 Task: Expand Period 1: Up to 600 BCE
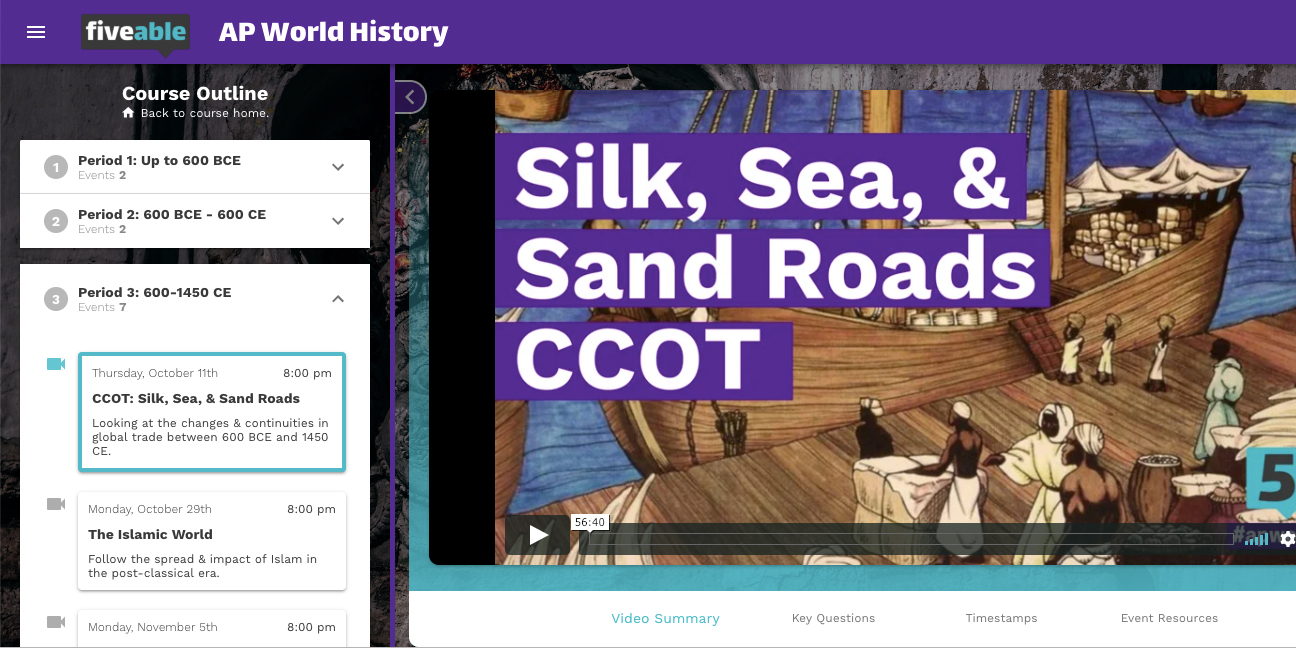(x=195, y=167)
